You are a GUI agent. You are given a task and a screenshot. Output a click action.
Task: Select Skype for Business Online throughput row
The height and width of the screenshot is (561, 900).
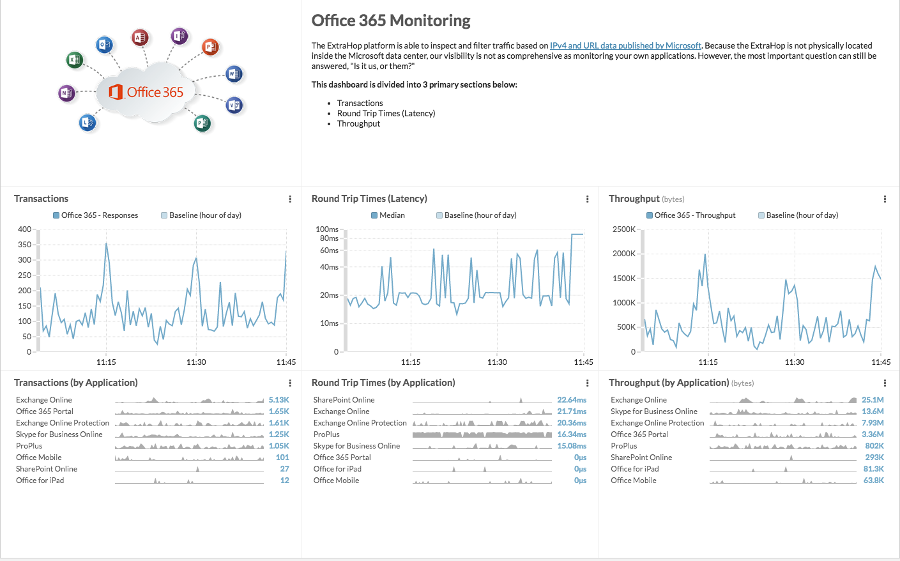tap(747, 411)
